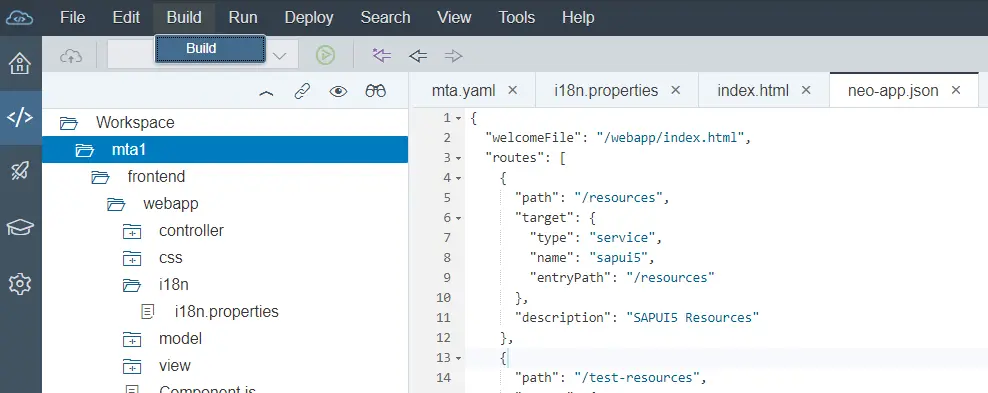Click the binoculars search icon
The height and width of the screenshot is (393, 988).
(376, 91)
